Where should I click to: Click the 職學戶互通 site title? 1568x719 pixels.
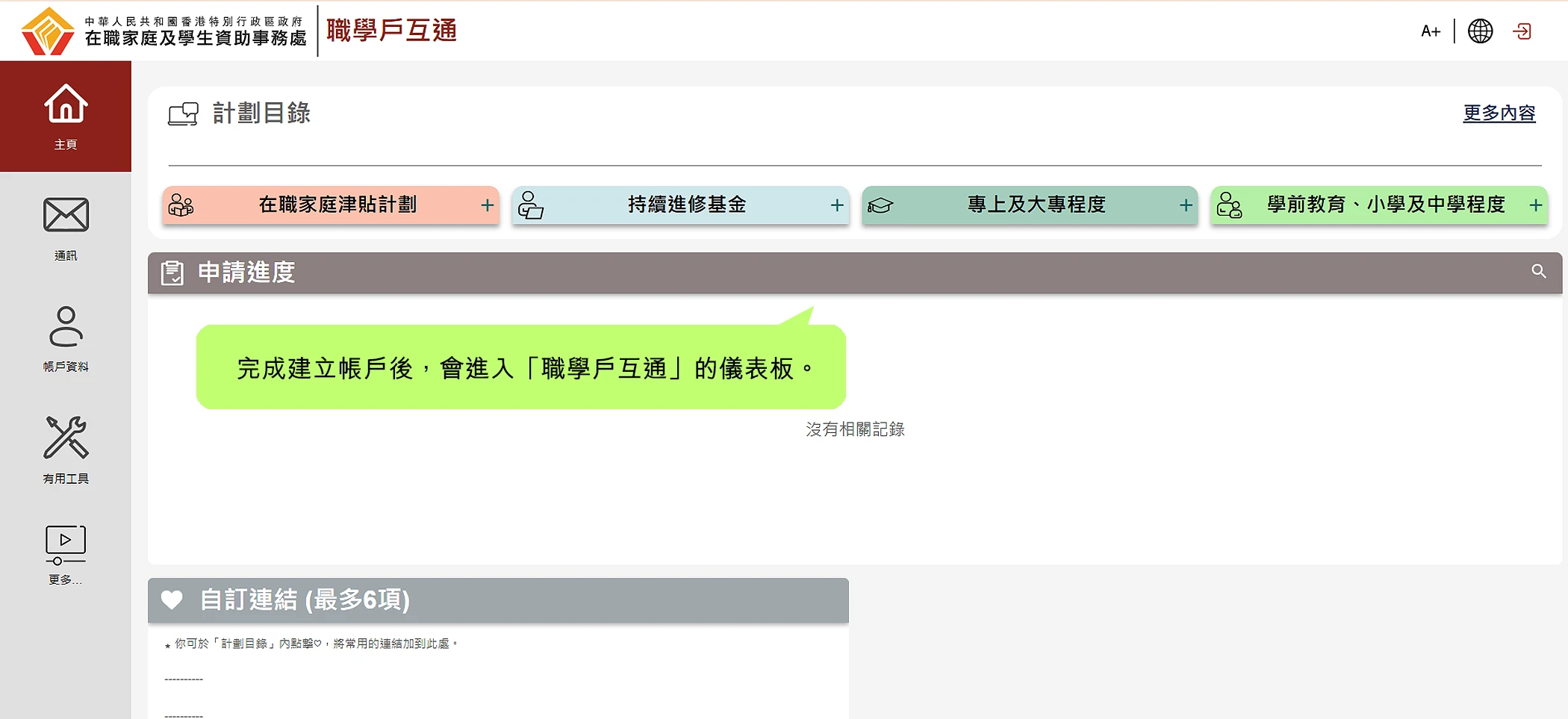tap(391, 31)
